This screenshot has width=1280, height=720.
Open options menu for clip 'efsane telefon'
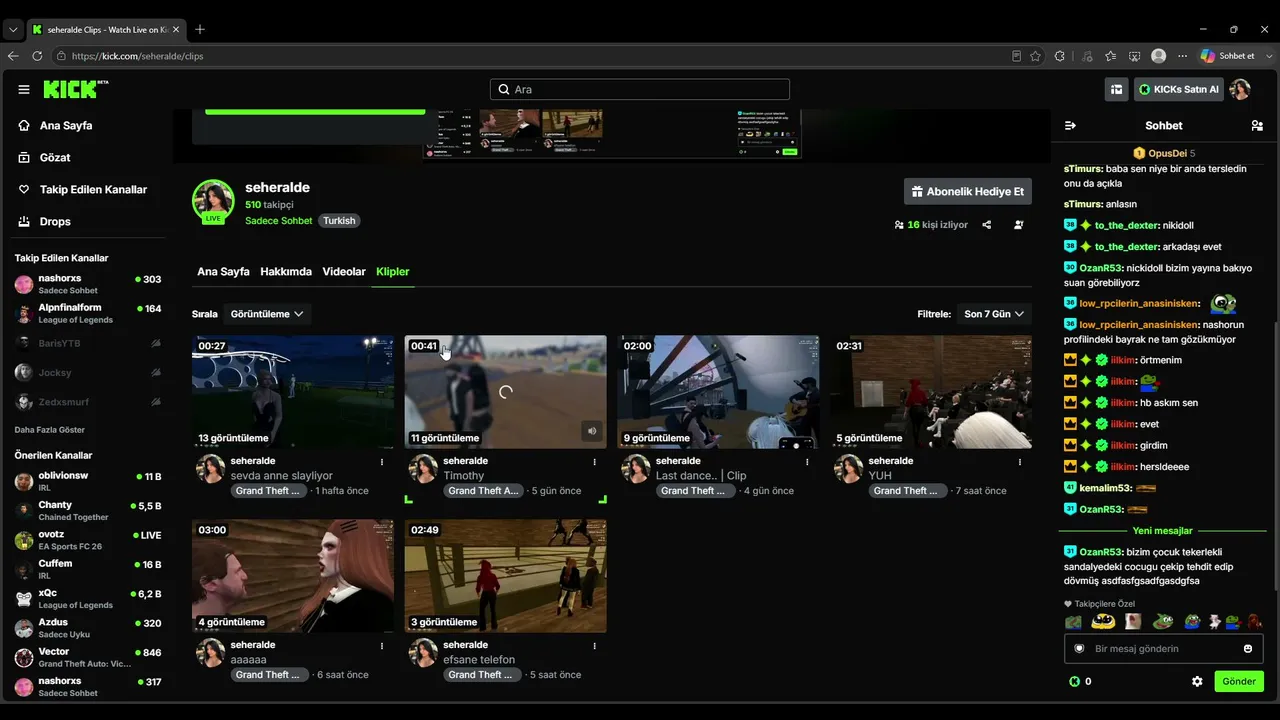(595, 646)
